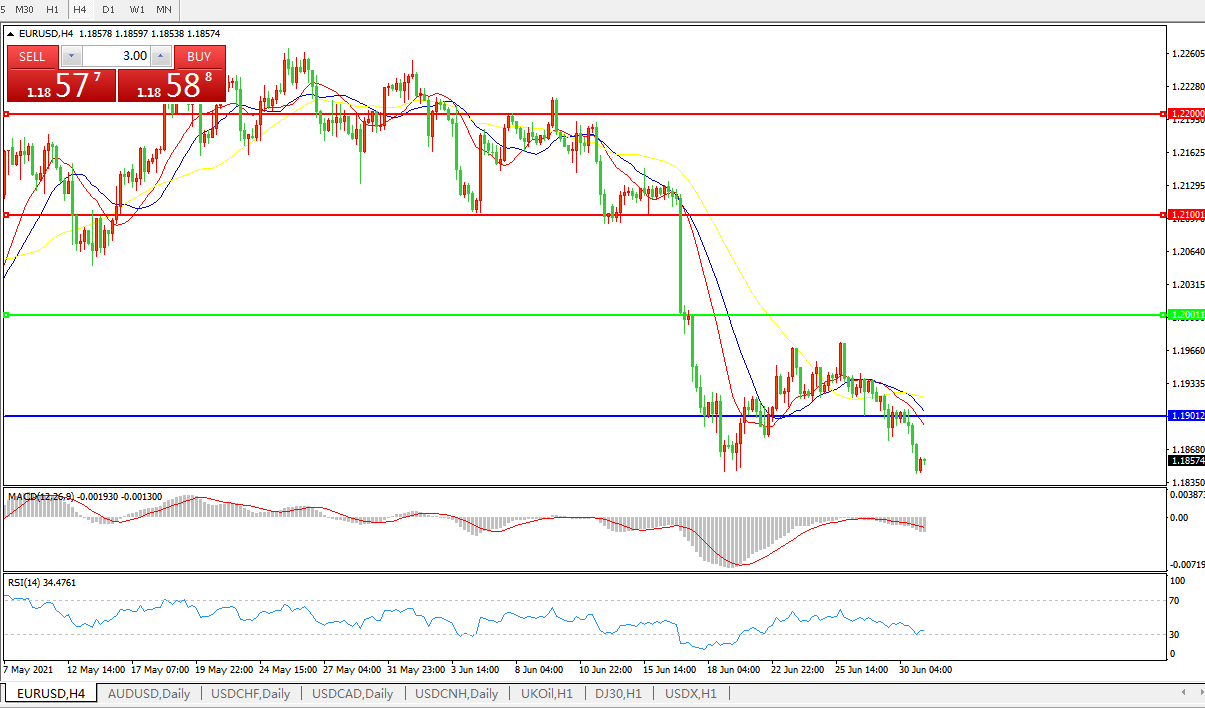Screen dimensions: 1205x708
Task: Click the BUY button in trade panel
Action: [199, 56]
